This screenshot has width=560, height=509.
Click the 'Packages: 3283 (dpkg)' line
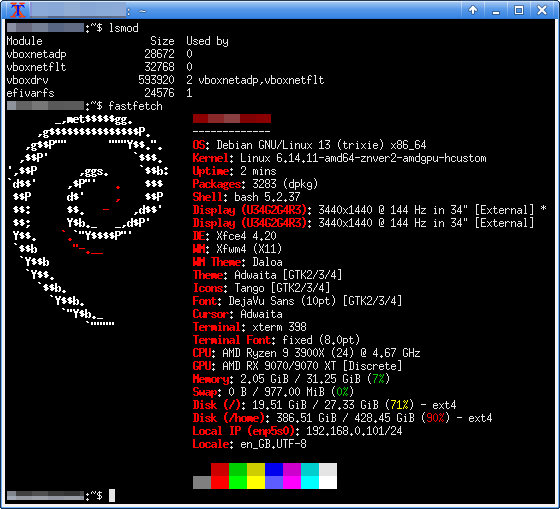[255, 184]
